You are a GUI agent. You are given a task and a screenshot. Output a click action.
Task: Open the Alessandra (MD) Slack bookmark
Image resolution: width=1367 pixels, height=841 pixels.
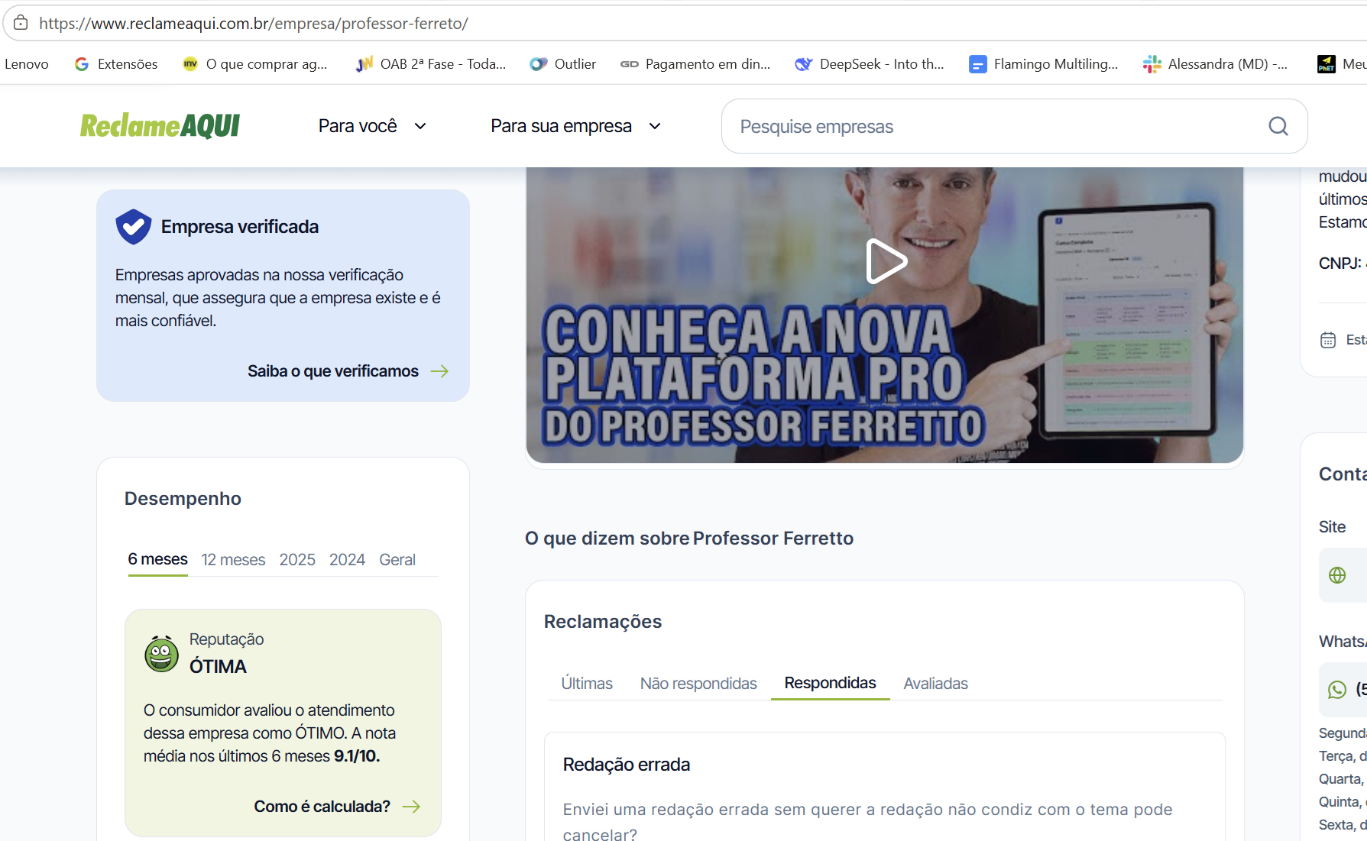coord(1215,64)
